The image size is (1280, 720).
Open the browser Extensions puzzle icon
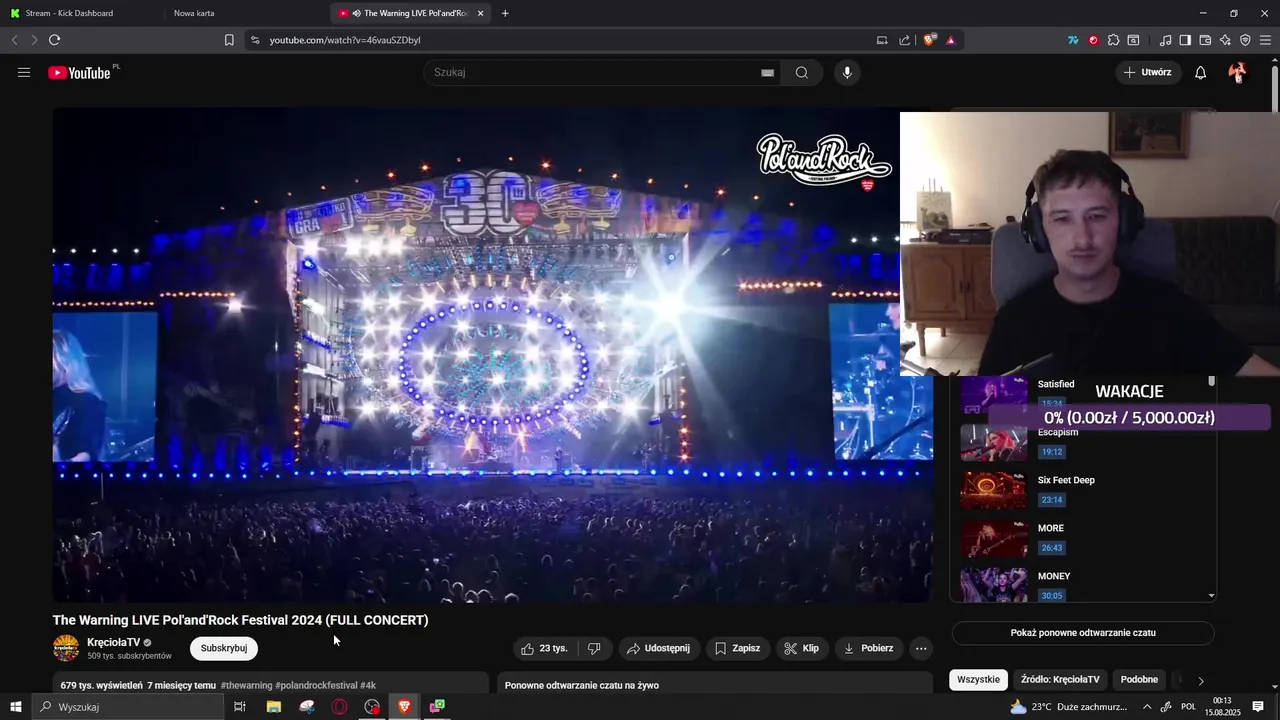tap(1113, 40)
